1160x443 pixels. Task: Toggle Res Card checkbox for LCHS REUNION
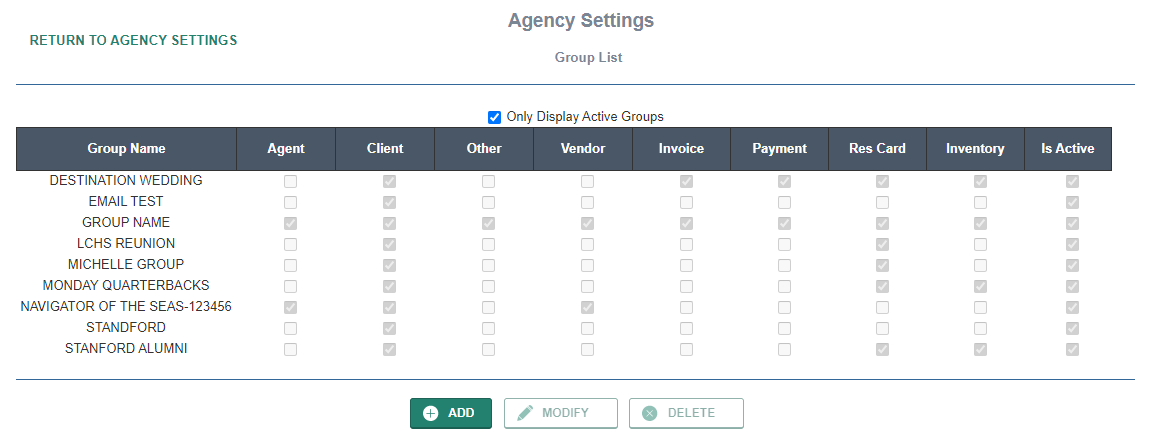click(x=883, y=244)
